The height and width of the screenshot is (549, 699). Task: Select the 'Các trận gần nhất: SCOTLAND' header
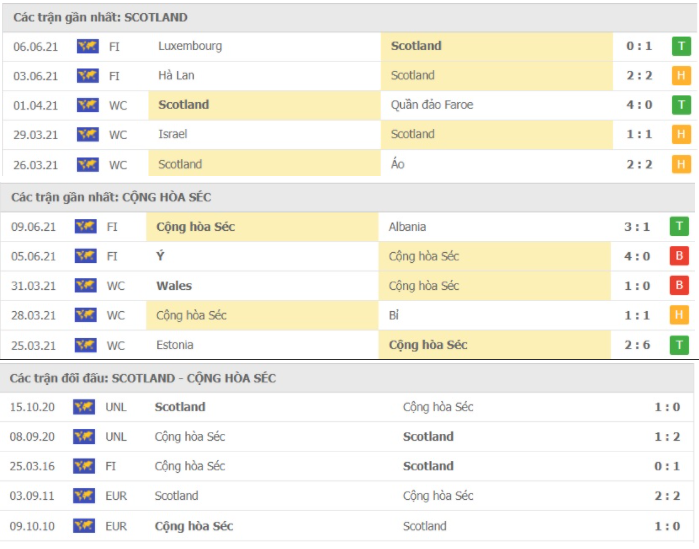pyautogui.click(x=100, y=17)
